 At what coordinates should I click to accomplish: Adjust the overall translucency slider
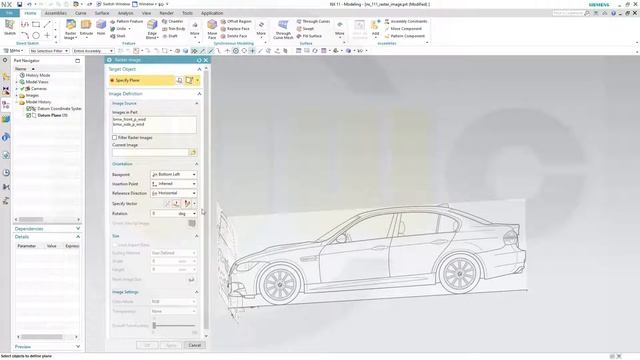154,325
